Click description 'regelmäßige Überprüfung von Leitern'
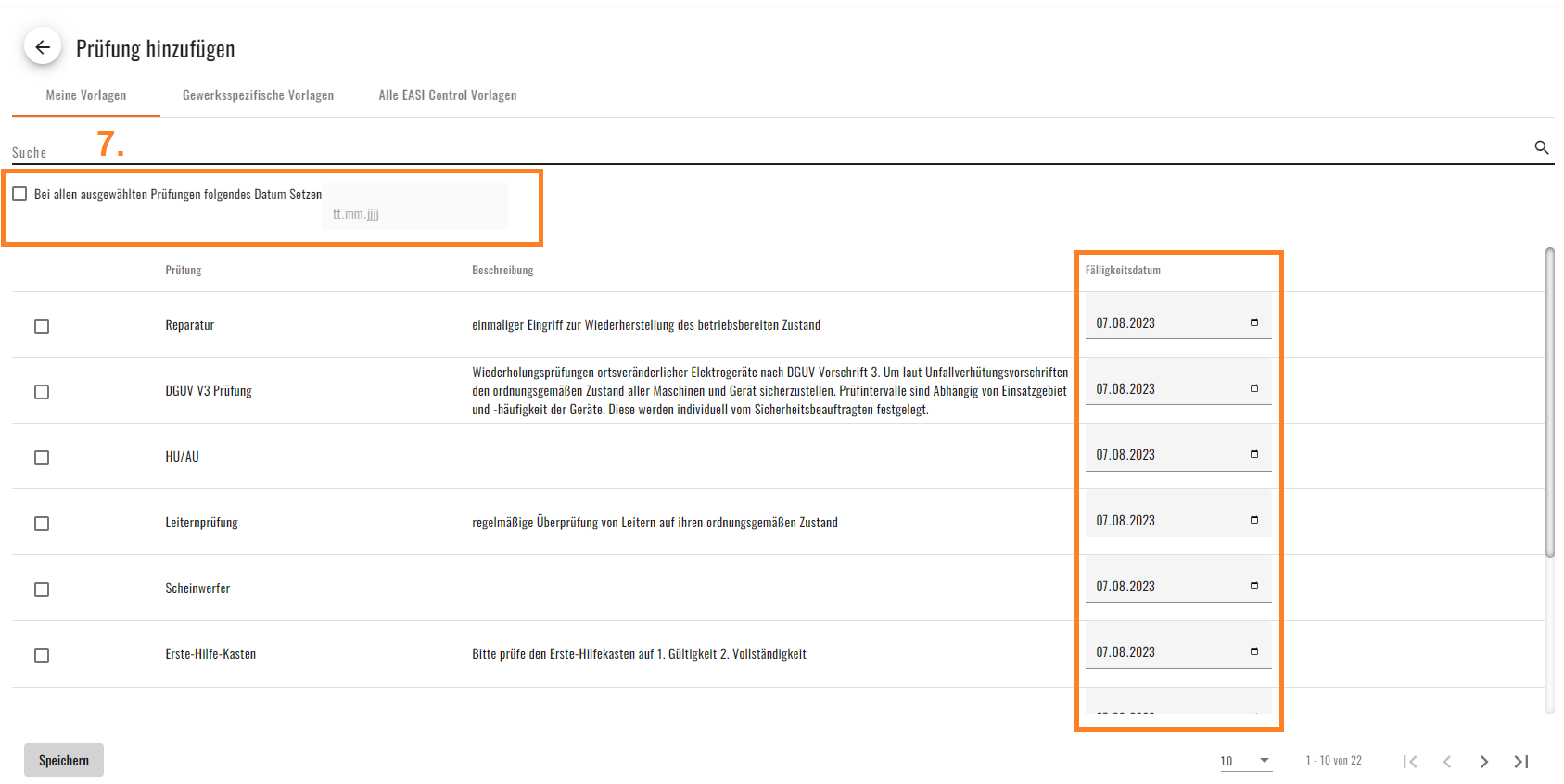The width and height of the screenshot is (1564, 784). (x=655, y=523)
